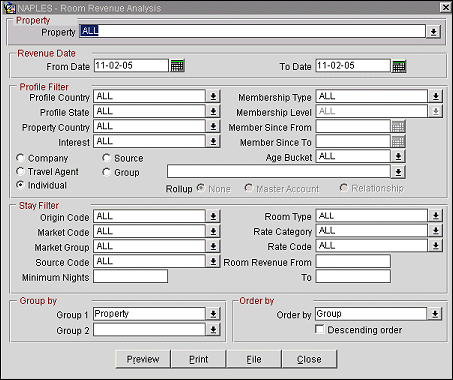Select the Travel Agent radio button

tap(20, 171)
